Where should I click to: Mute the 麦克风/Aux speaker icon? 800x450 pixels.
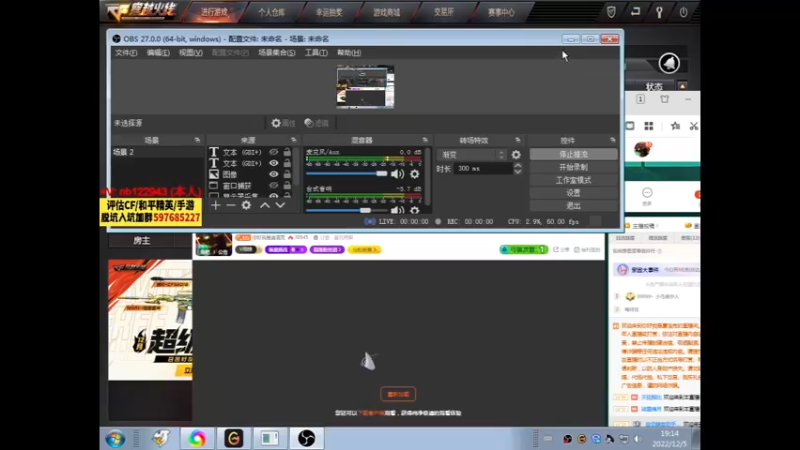pos(397,174)
